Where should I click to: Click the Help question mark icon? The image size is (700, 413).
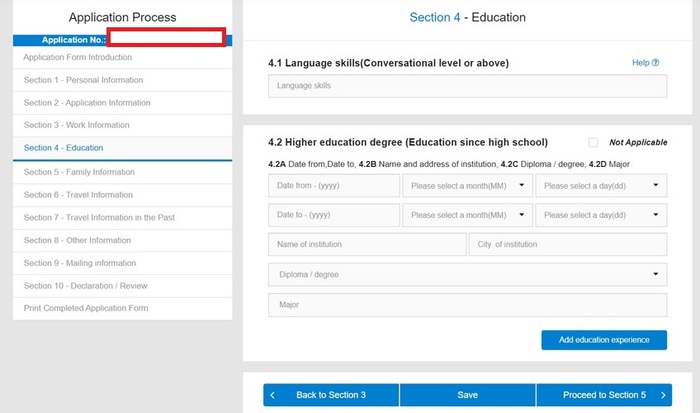click(656, 63)
